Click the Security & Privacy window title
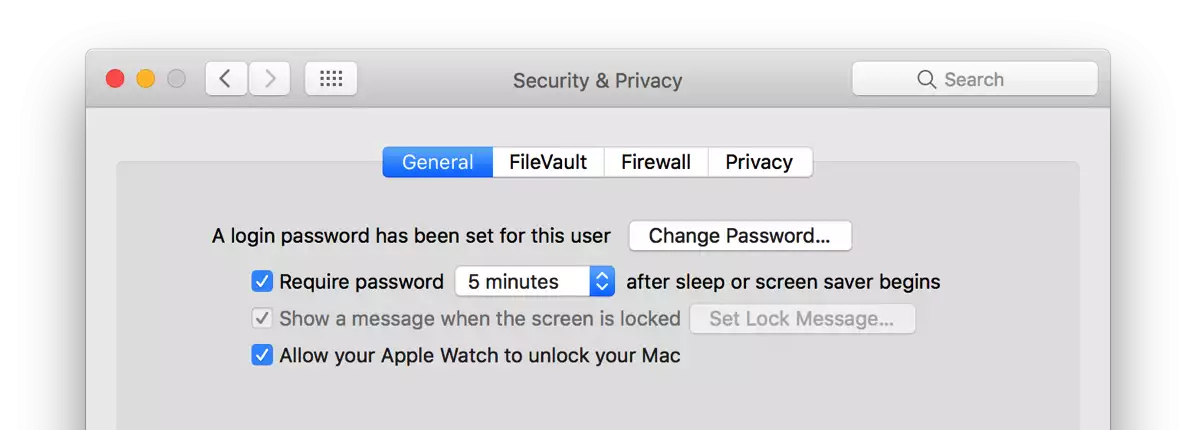This screenshot has height=430, width=1196. tap(597, 80)
